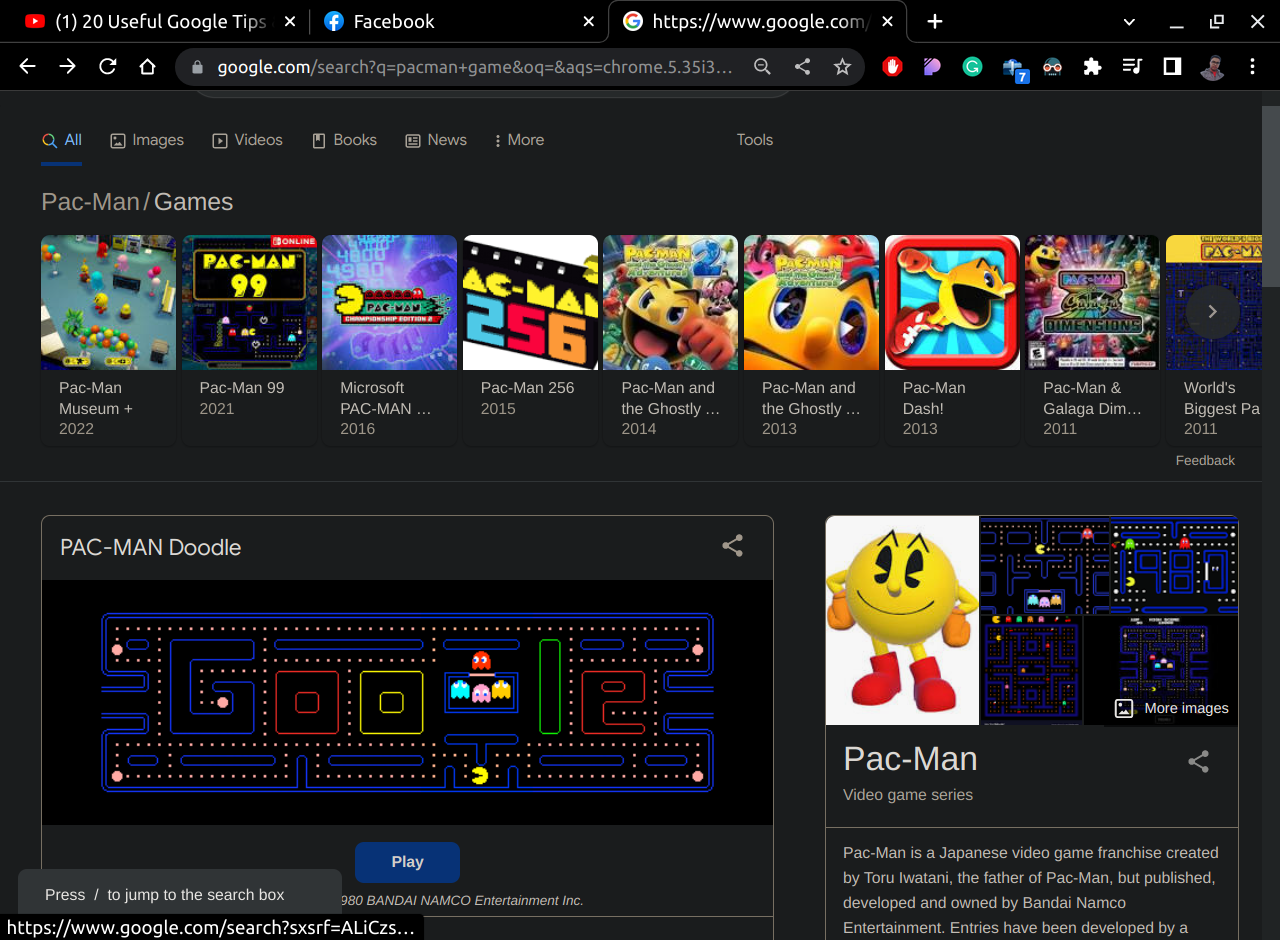Switch to Books results
Viewport: 1280px width, 940px height.
[x=344, y=140]
